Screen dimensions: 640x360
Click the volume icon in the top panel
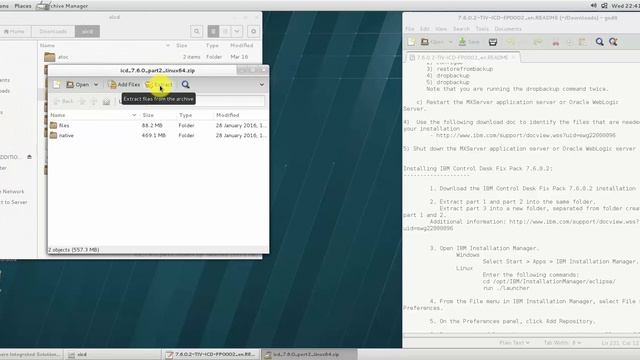593,6
